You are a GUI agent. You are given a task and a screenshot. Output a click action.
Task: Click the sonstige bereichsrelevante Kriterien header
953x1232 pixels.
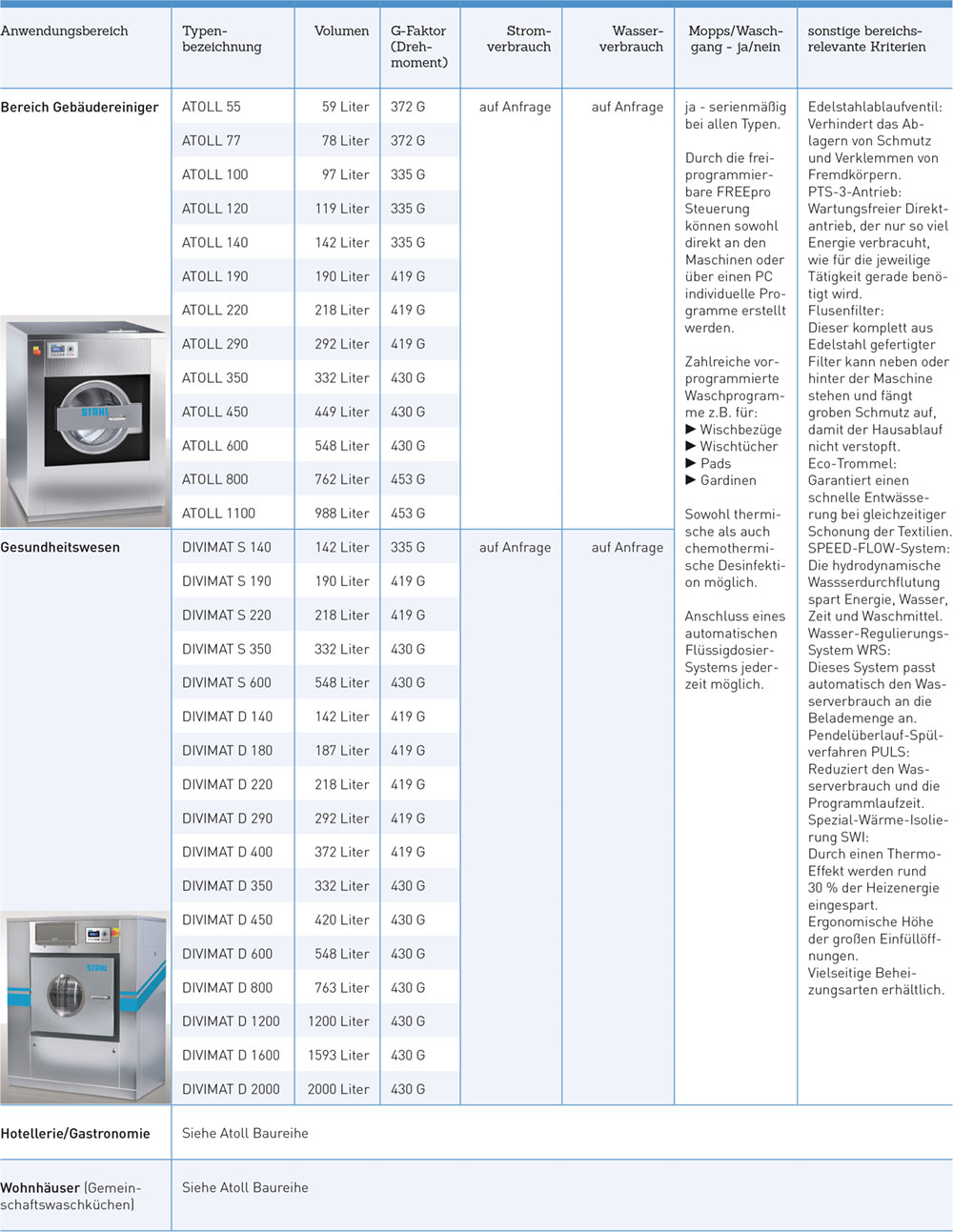[866, 39]
